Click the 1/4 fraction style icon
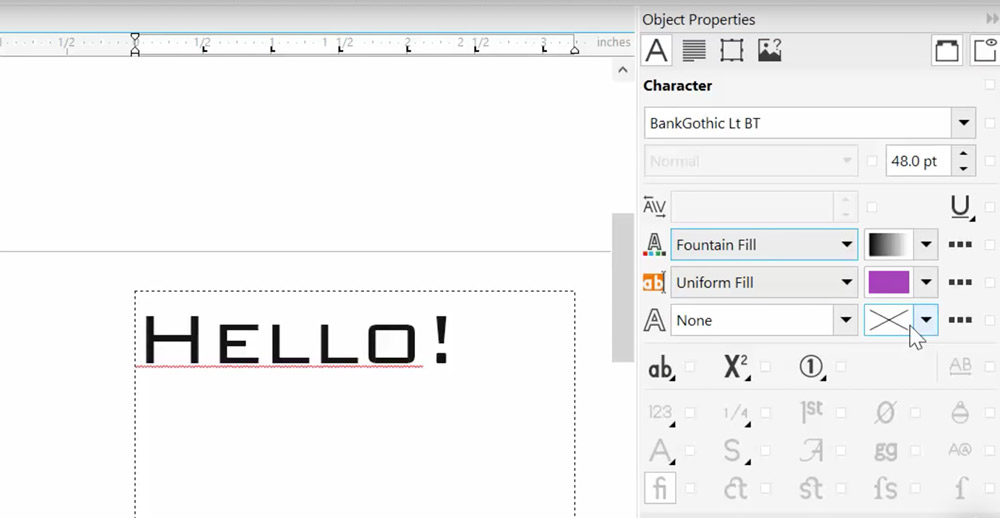The height and width of the screenshot is (518, 1000). tap(736, 413)
